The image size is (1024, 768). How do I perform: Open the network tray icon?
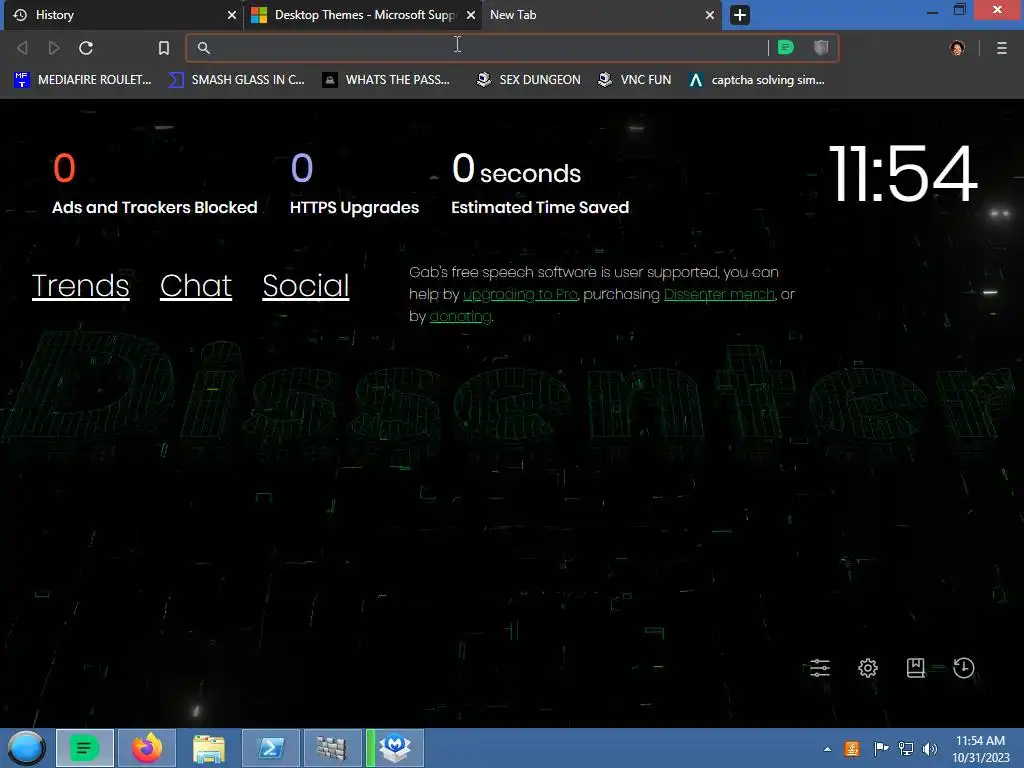[x=906, y=749]
